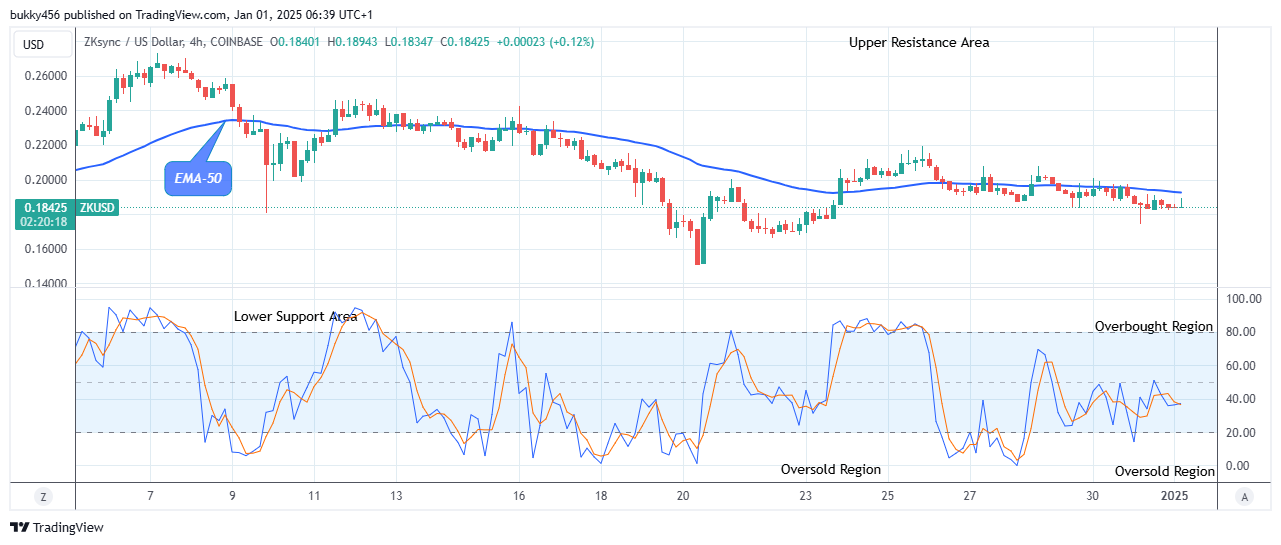Click the A auto-scale button
The width and height of the screenshot is (1281, 545).
[x=1244, y=496]
